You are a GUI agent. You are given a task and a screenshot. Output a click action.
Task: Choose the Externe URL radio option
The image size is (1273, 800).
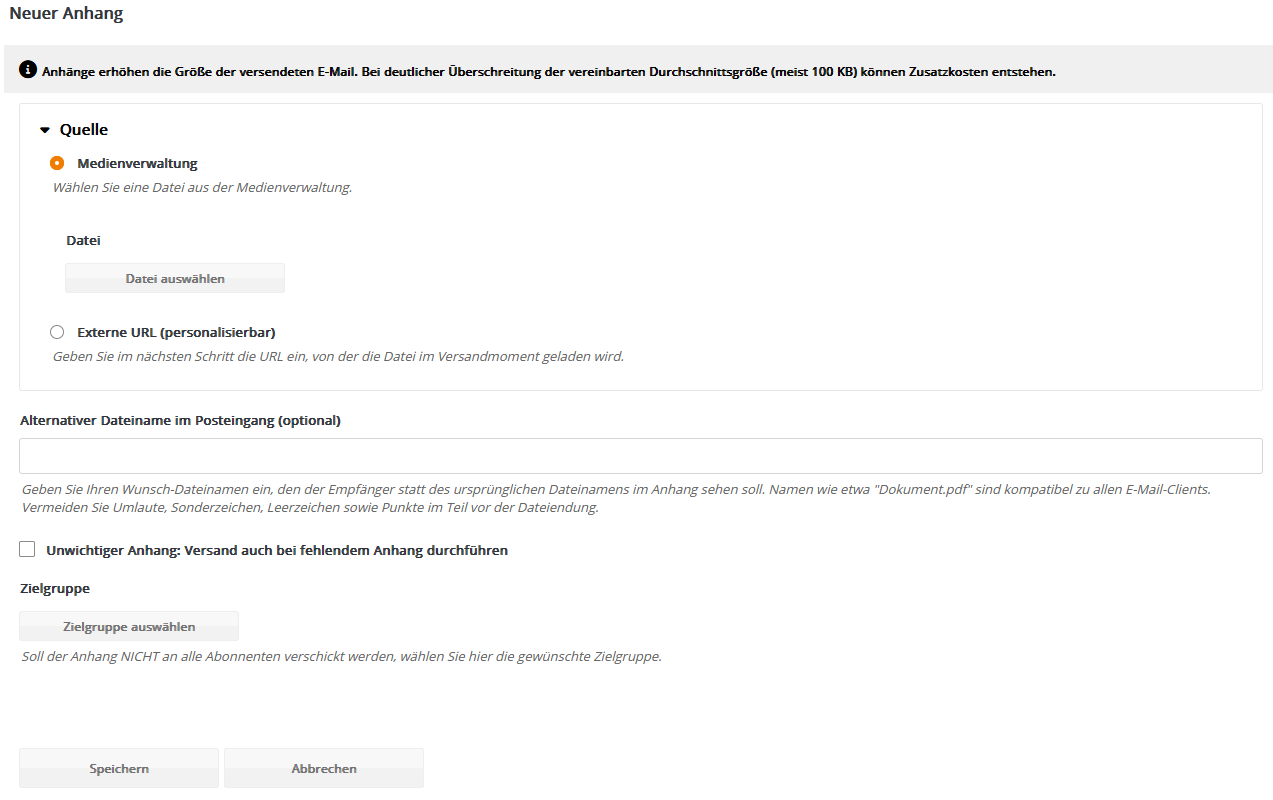57,332
